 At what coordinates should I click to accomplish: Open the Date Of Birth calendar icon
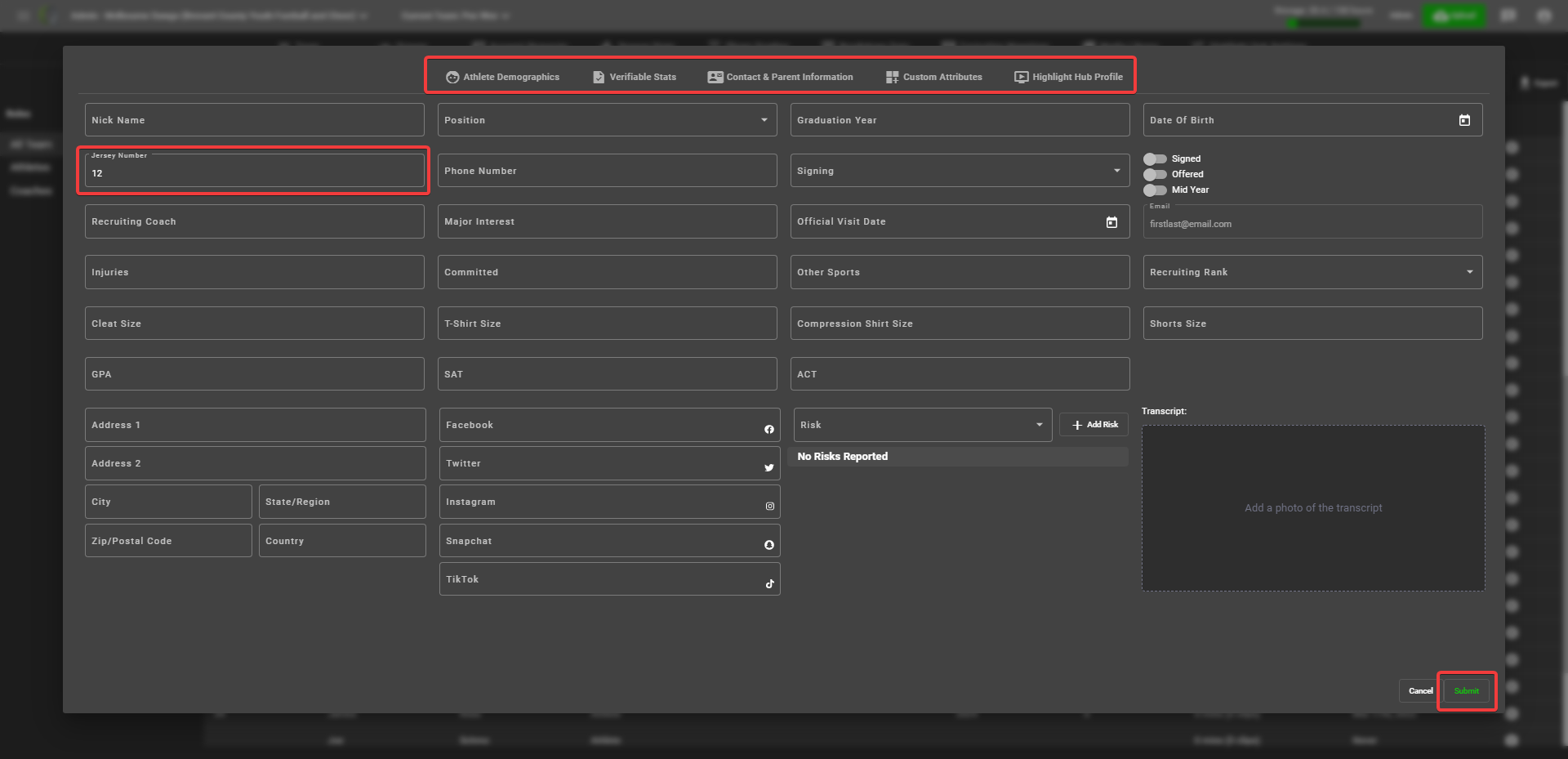coord(1464,120)
